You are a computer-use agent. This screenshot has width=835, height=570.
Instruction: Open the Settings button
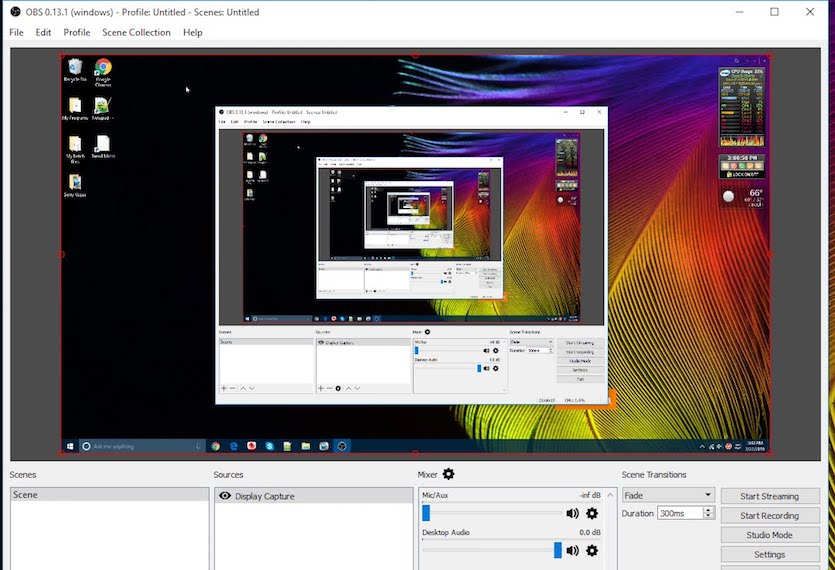pyautogui.click(x=770, y=555)
